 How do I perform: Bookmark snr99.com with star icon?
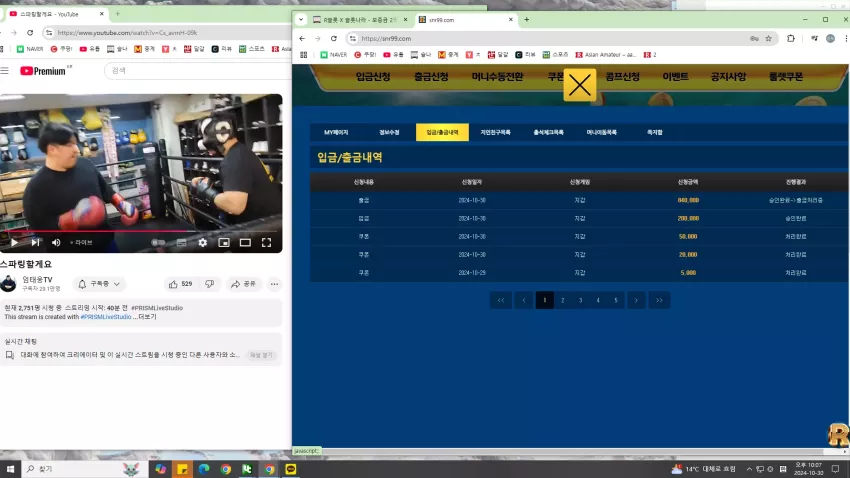click(768, 38)
